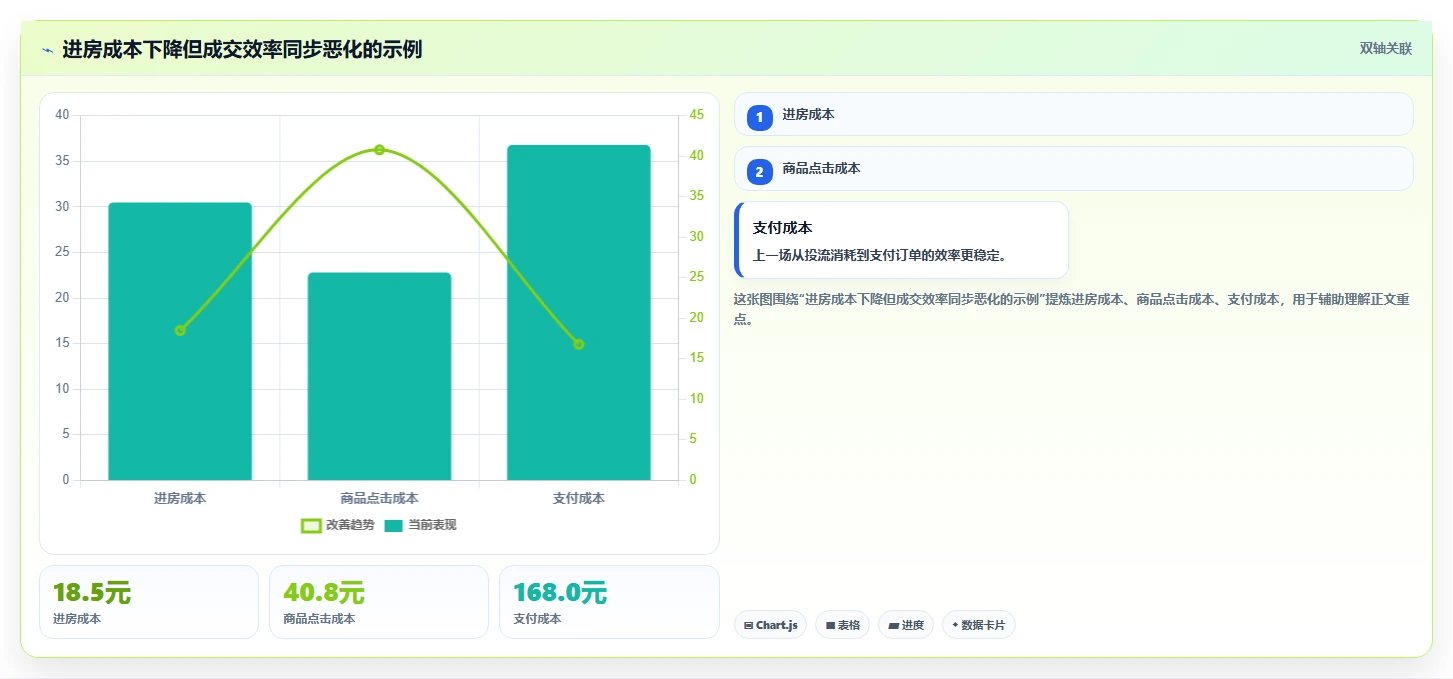Click the number 2 badge for 商品点击成本
1453x679 pixels.
759,172
